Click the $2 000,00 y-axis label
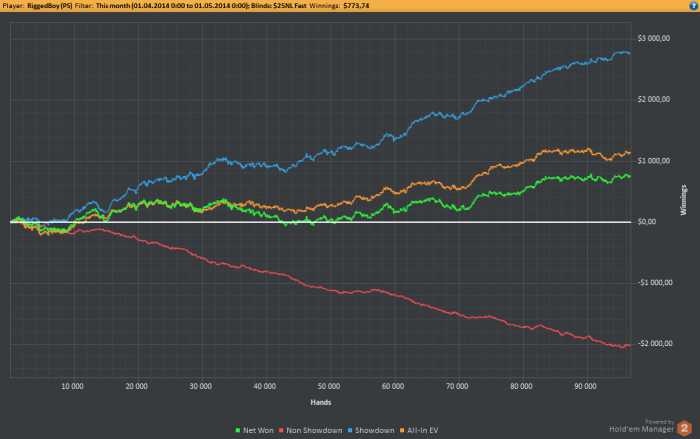 (x=654, y=99)
